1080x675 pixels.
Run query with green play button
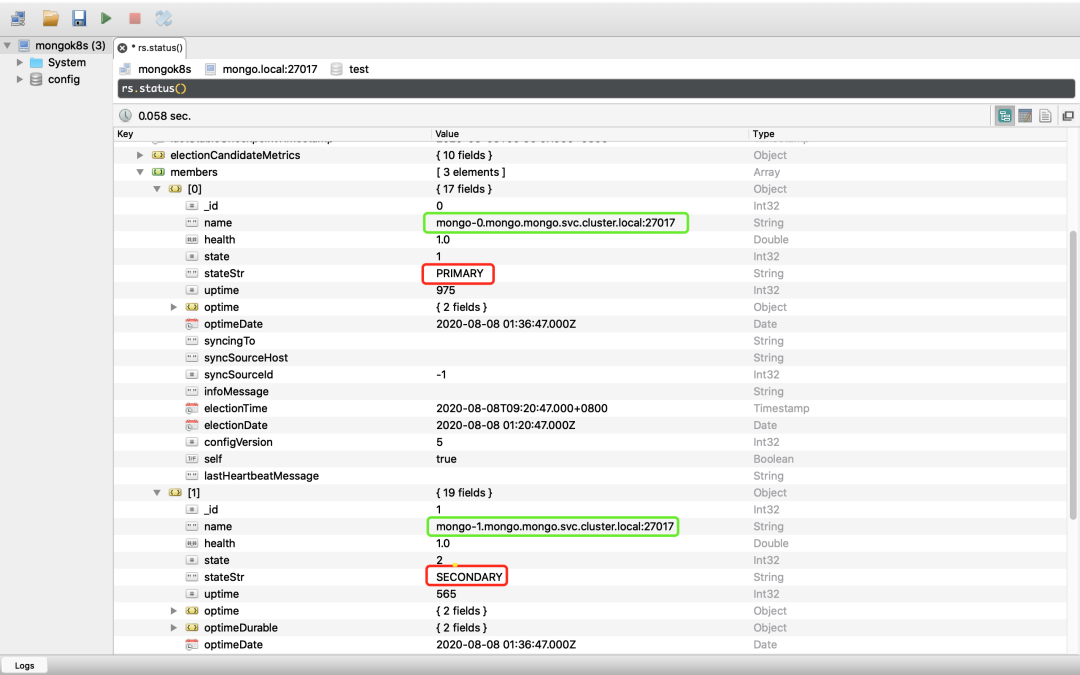[106, 18]
